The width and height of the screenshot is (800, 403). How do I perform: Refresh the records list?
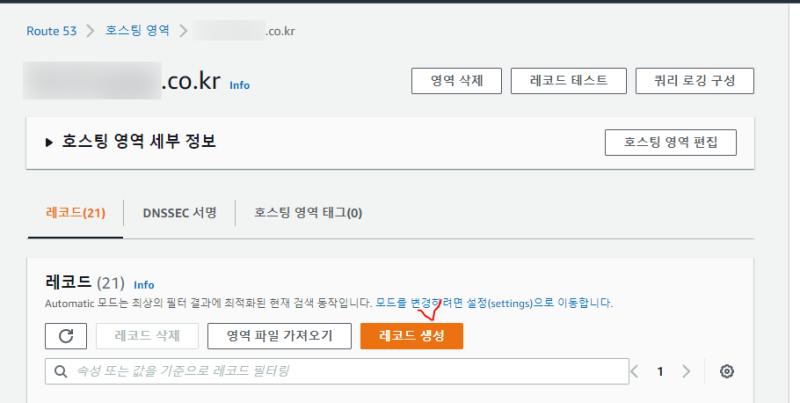click(66, 336)
